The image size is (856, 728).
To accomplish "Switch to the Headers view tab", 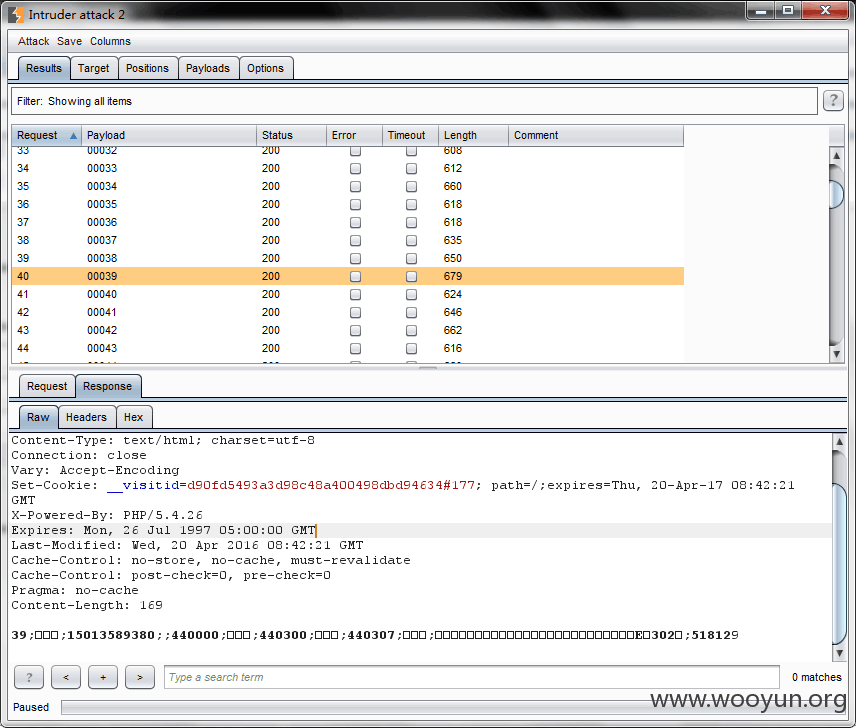I will tap(86, 417).
